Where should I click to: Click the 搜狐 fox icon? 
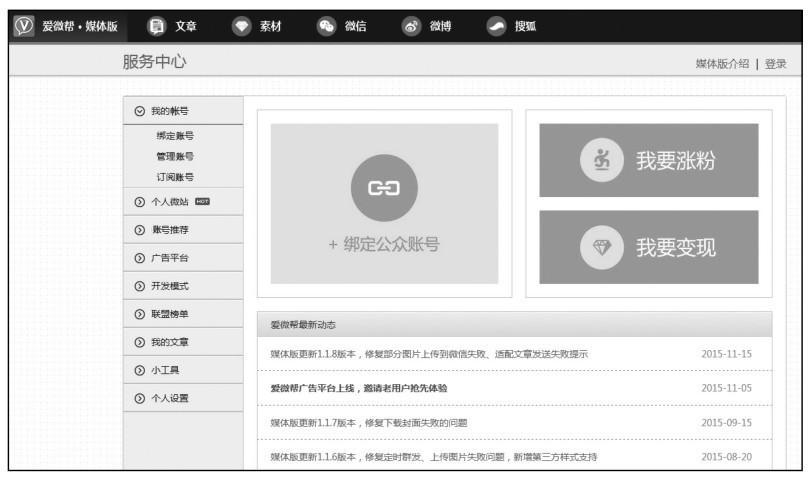tap(496, 26)
